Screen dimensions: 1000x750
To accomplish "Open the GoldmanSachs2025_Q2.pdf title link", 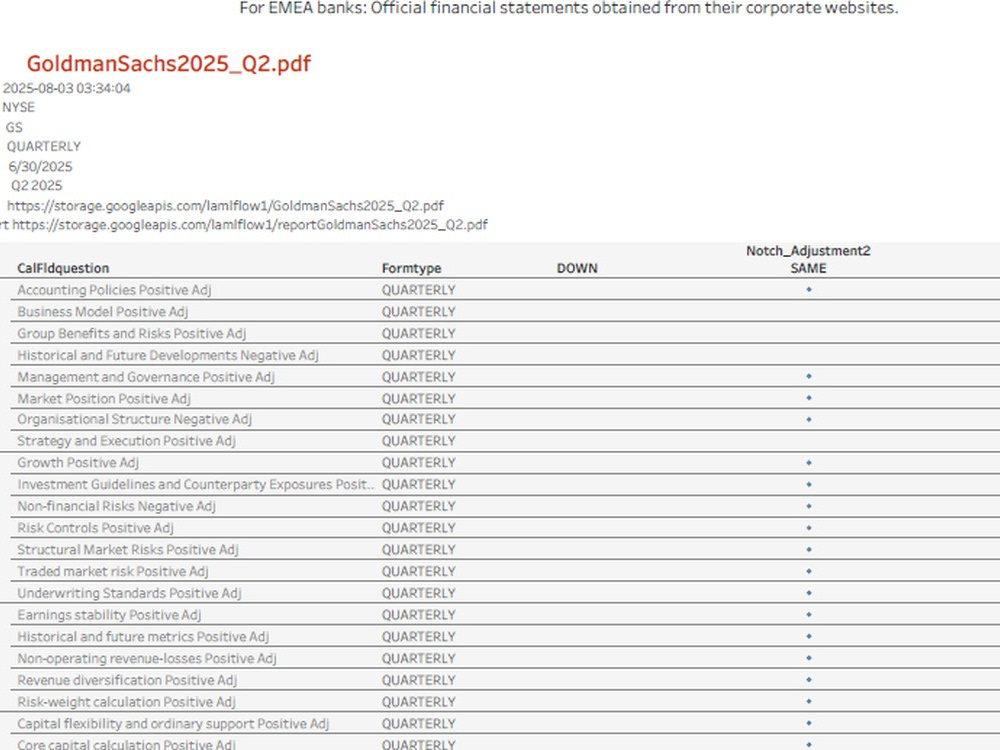I will click(168, 64).
